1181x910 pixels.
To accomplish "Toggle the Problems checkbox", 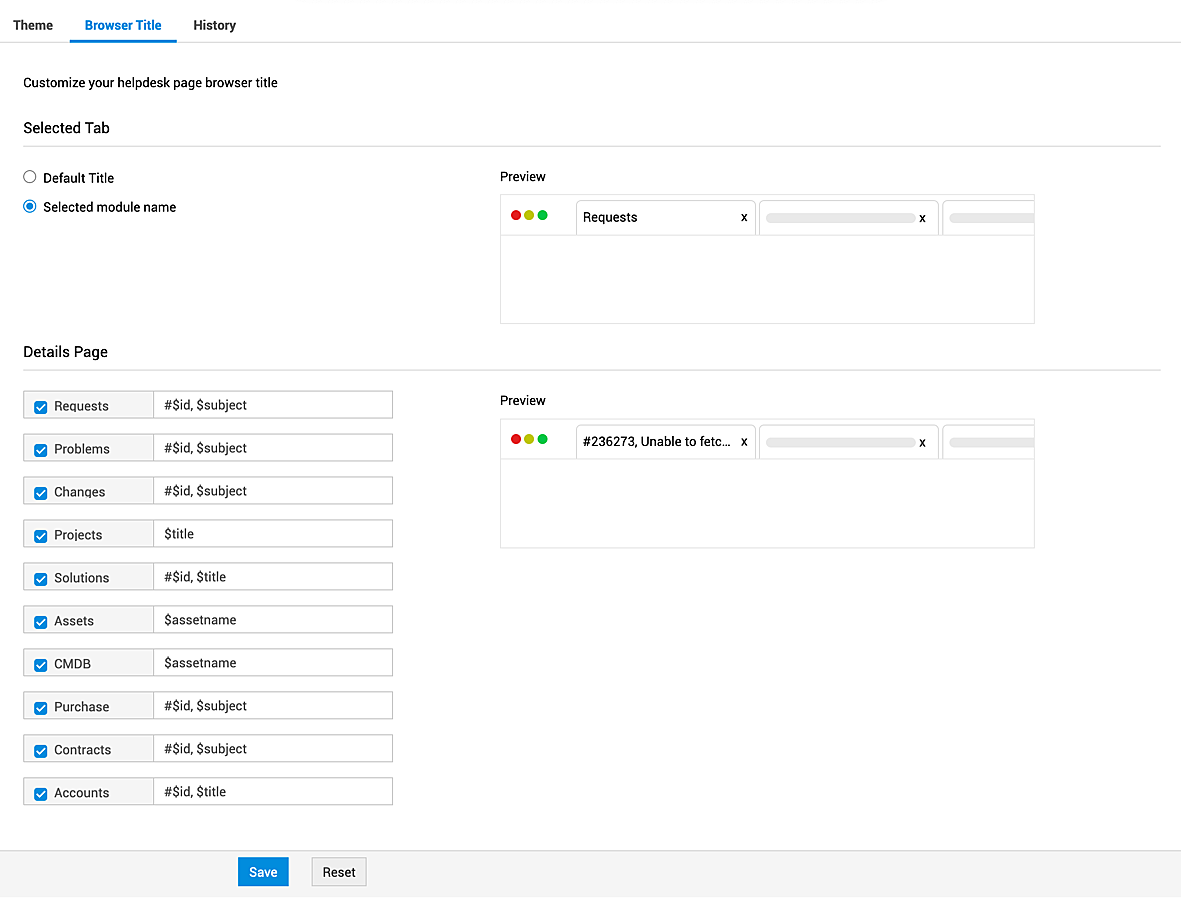I will [41, 450].
